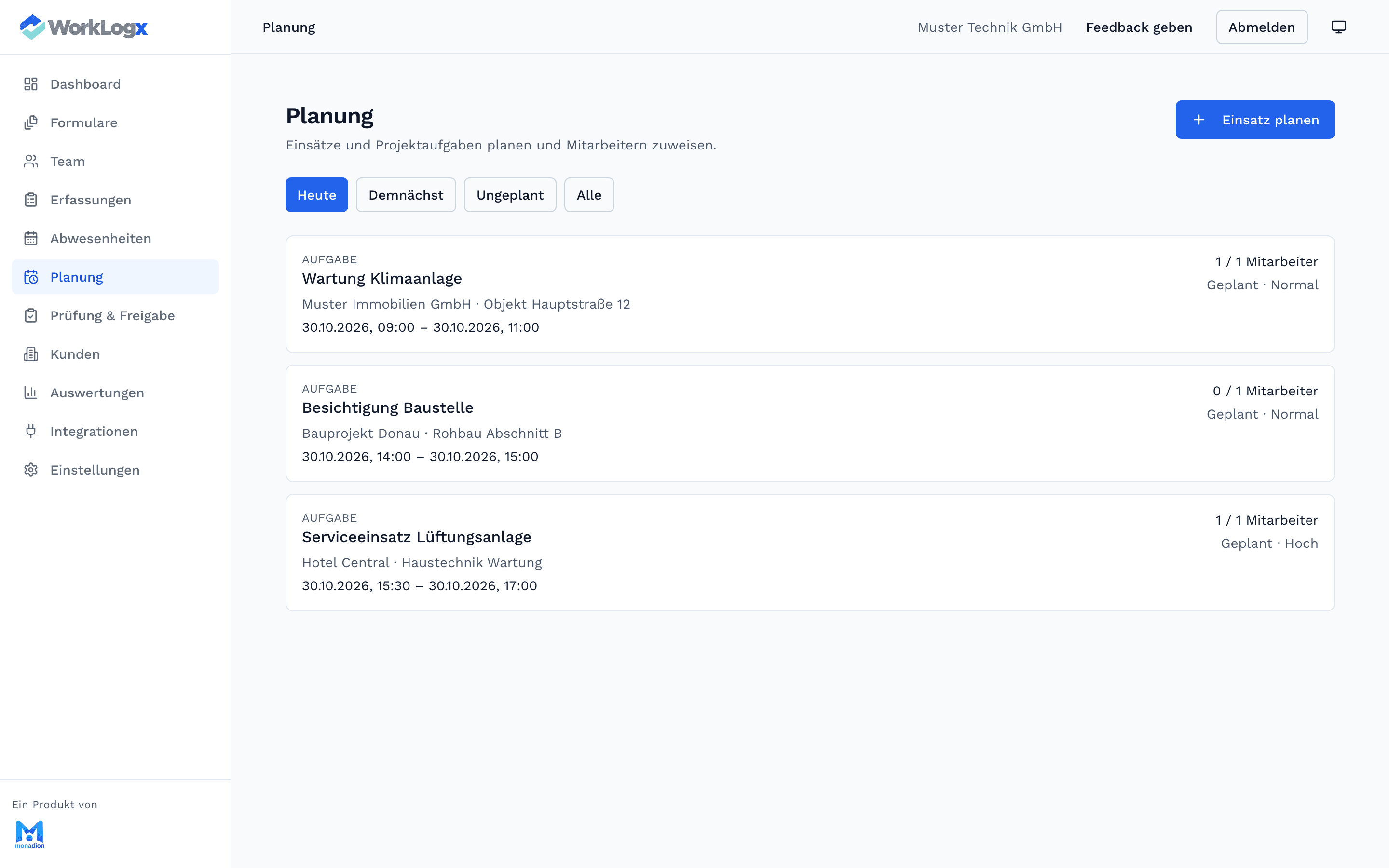The height and width of the screenshot is (868, 1389).
Task: Click the 0 / 1 Mitarbeiter label
Action: (x=1265, y=391)
